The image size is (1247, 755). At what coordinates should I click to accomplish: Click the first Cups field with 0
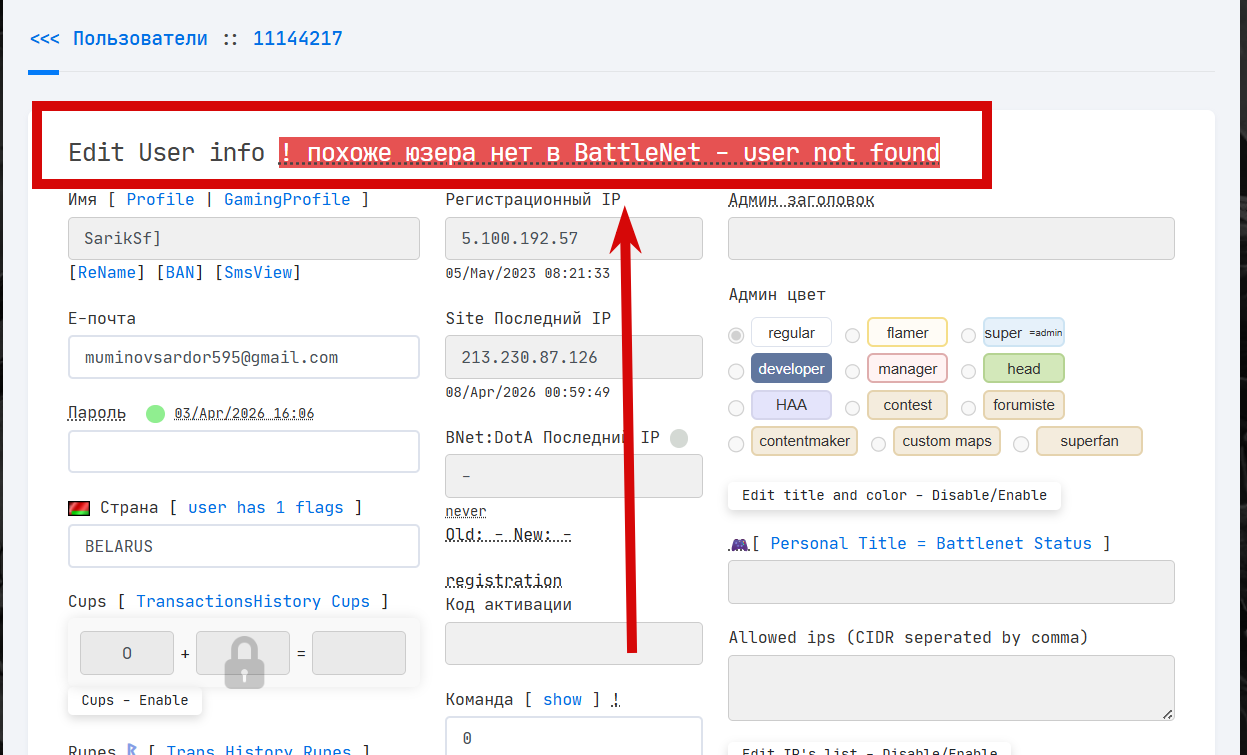(x=127, y=653)
